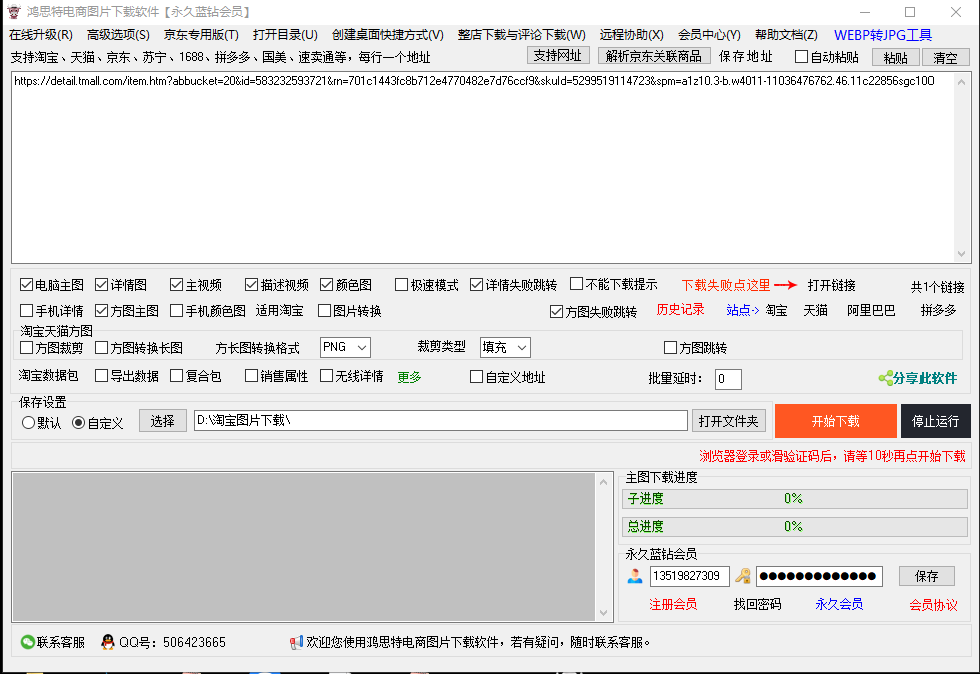Image resolution: width=980 pixels, height=674 pixels.
Task: Open the 会员中心(Y) menu
Action: click(x=709, y=35)
